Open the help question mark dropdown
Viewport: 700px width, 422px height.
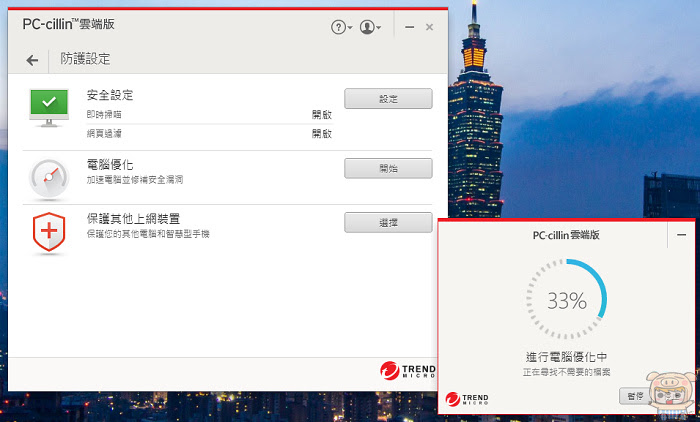tap(342, 27)
